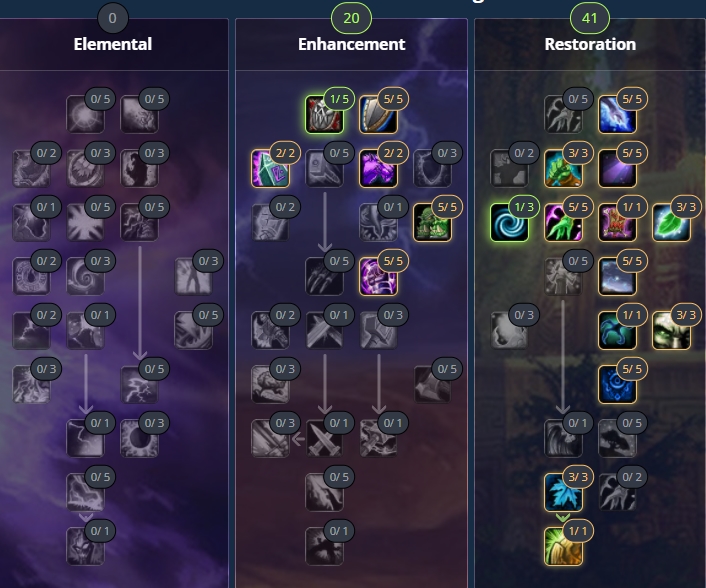Select the Enhancement tree heading

pyautogui.click(x=351, y=44)
